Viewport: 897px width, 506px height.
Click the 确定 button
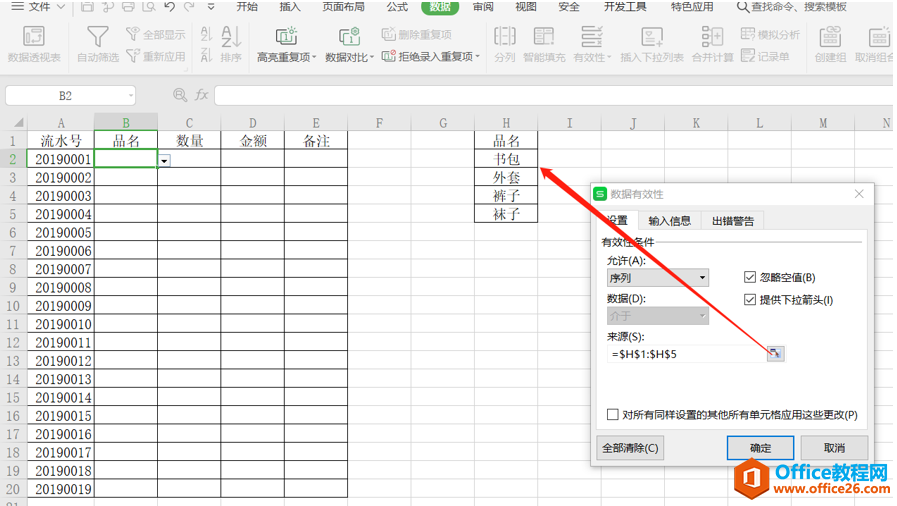[x=760, y=448]
